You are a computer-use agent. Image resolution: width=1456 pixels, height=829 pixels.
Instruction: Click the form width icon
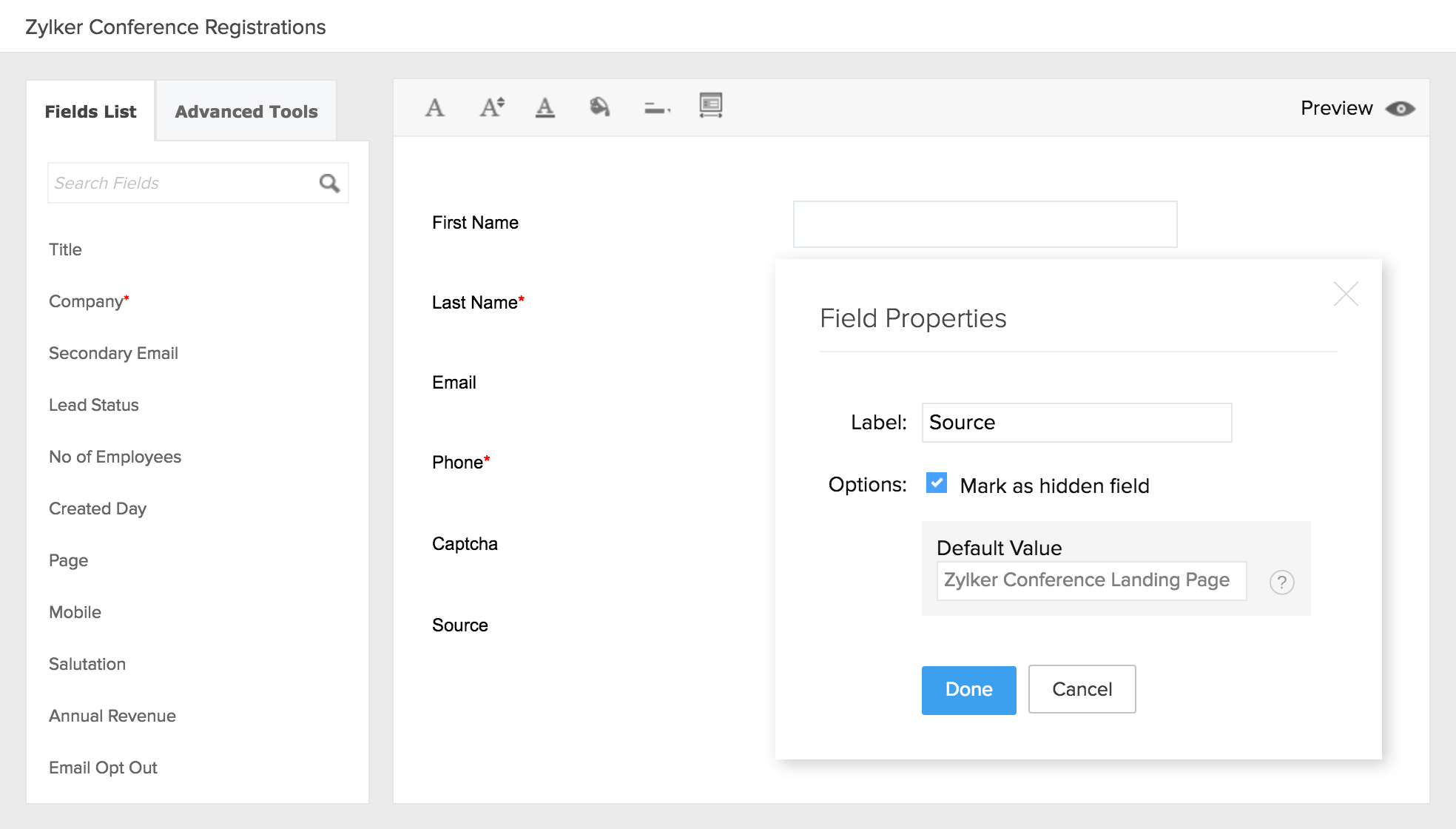coord(710,106)
